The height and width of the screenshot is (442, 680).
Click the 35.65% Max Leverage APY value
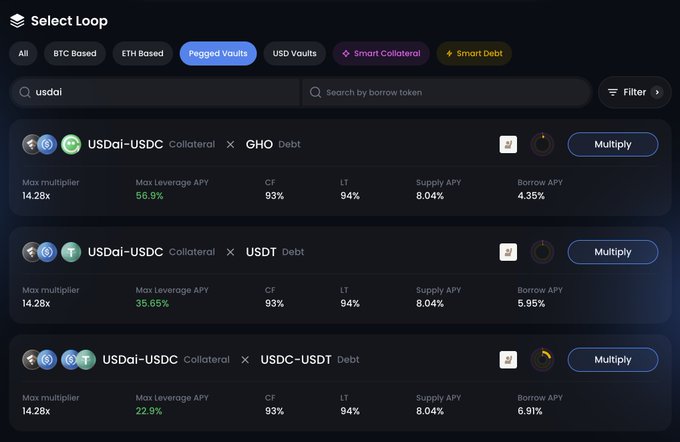152,303
